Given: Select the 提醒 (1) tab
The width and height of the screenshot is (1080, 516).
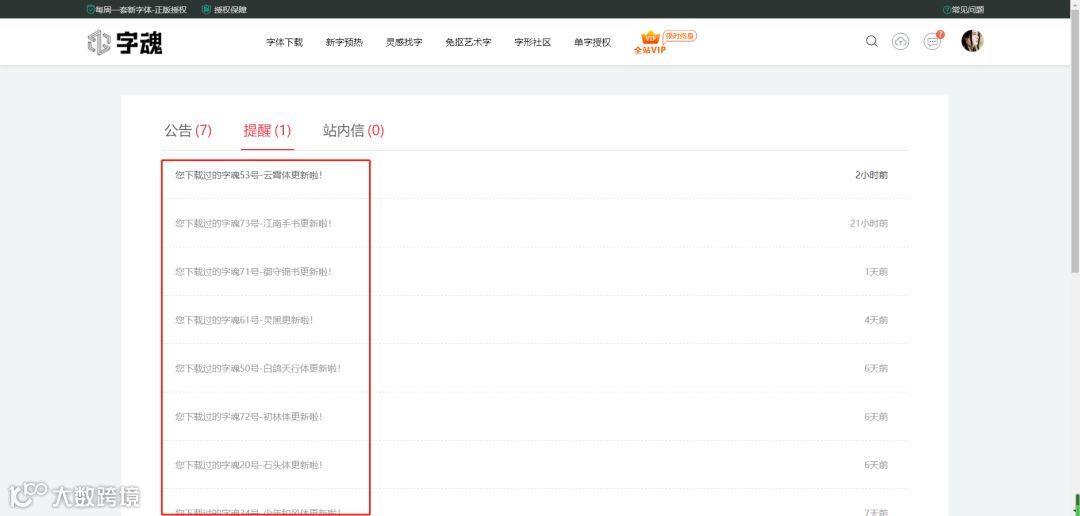Looking at the screenshot, I should [x=267, y=130].
